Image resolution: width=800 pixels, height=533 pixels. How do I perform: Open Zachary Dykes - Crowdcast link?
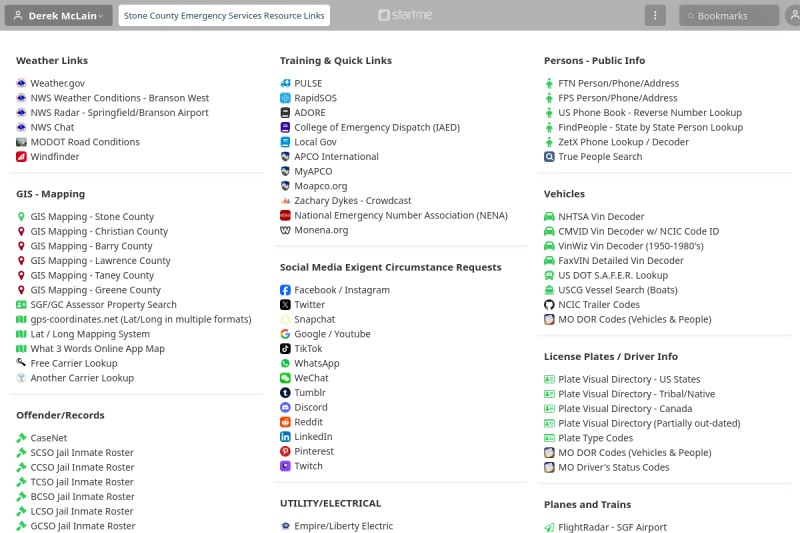point(353,200)
